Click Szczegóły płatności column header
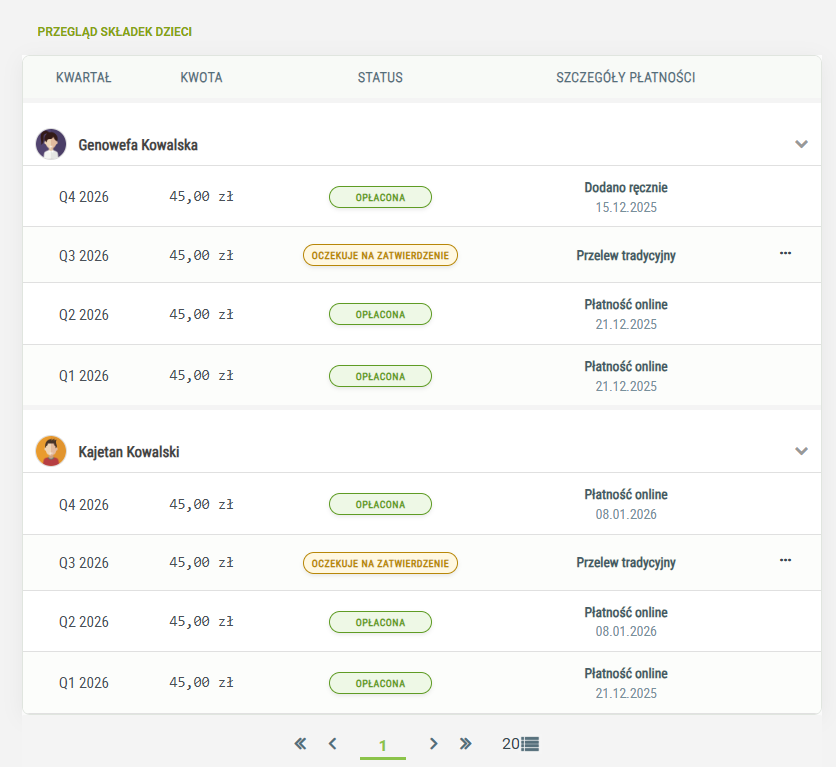 625,78
